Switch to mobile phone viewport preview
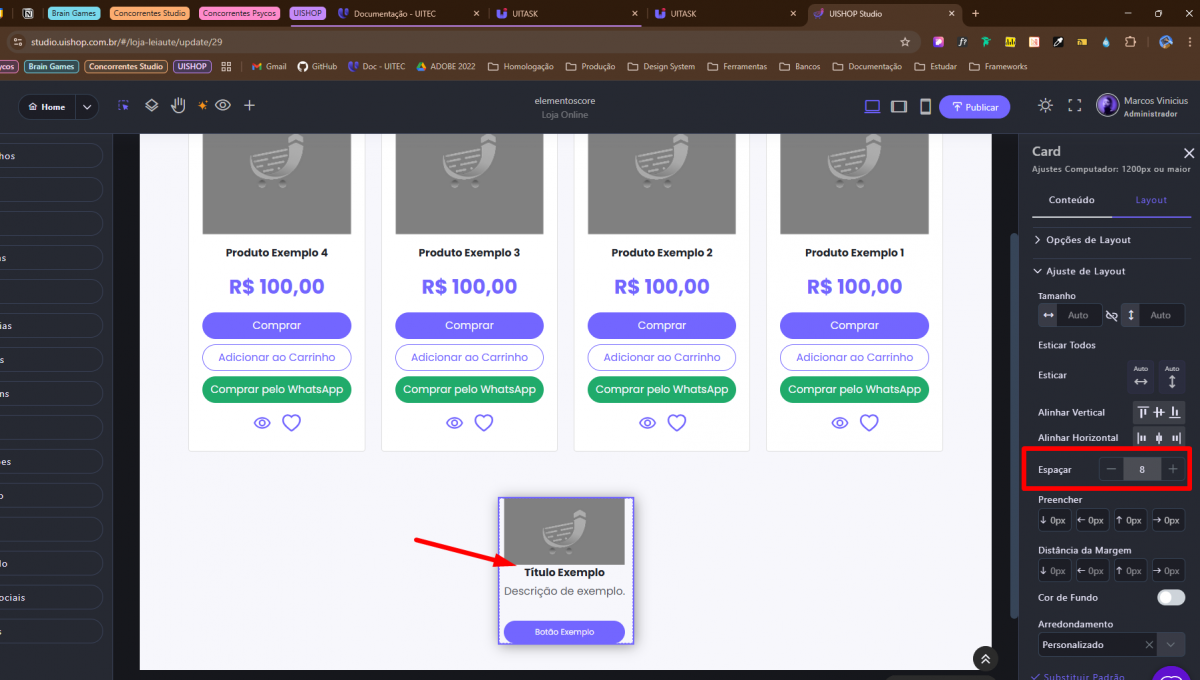 click(x=925, y=107)
